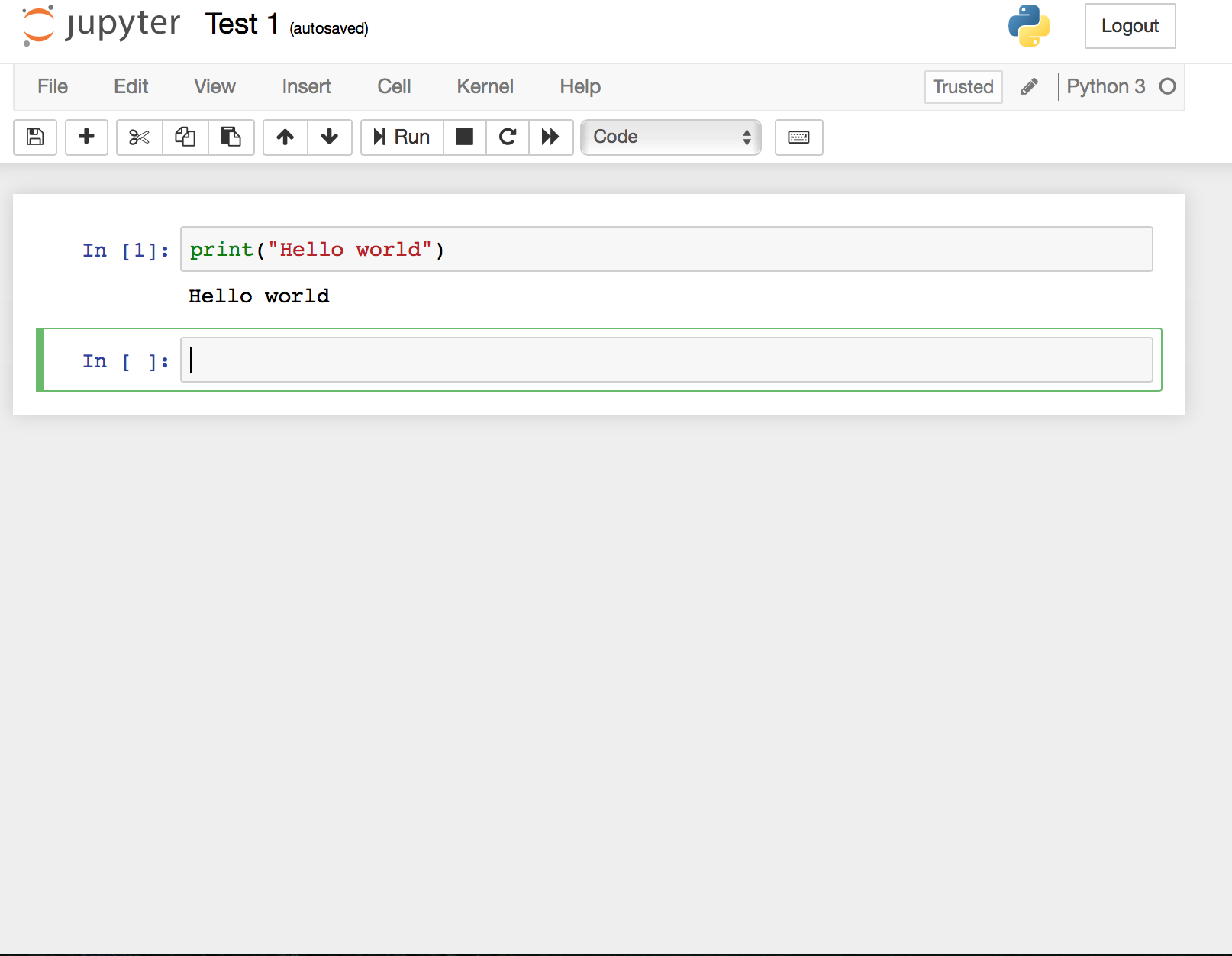1232x956 pixels.
Task: Restart the kernel with the circular arrow icon
Action: pyautogui.click(x=508, y=137)
